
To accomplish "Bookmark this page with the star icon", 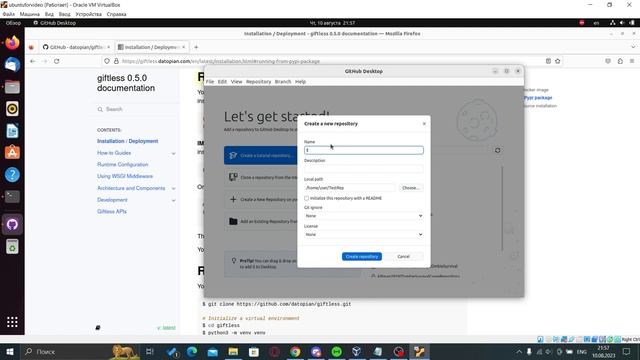I will (558, 61).
